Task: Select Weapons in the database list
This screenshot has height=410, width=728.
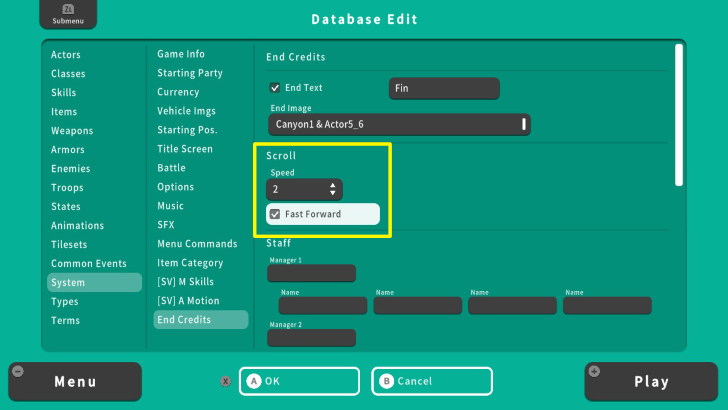Action: (x=72, y=131)
